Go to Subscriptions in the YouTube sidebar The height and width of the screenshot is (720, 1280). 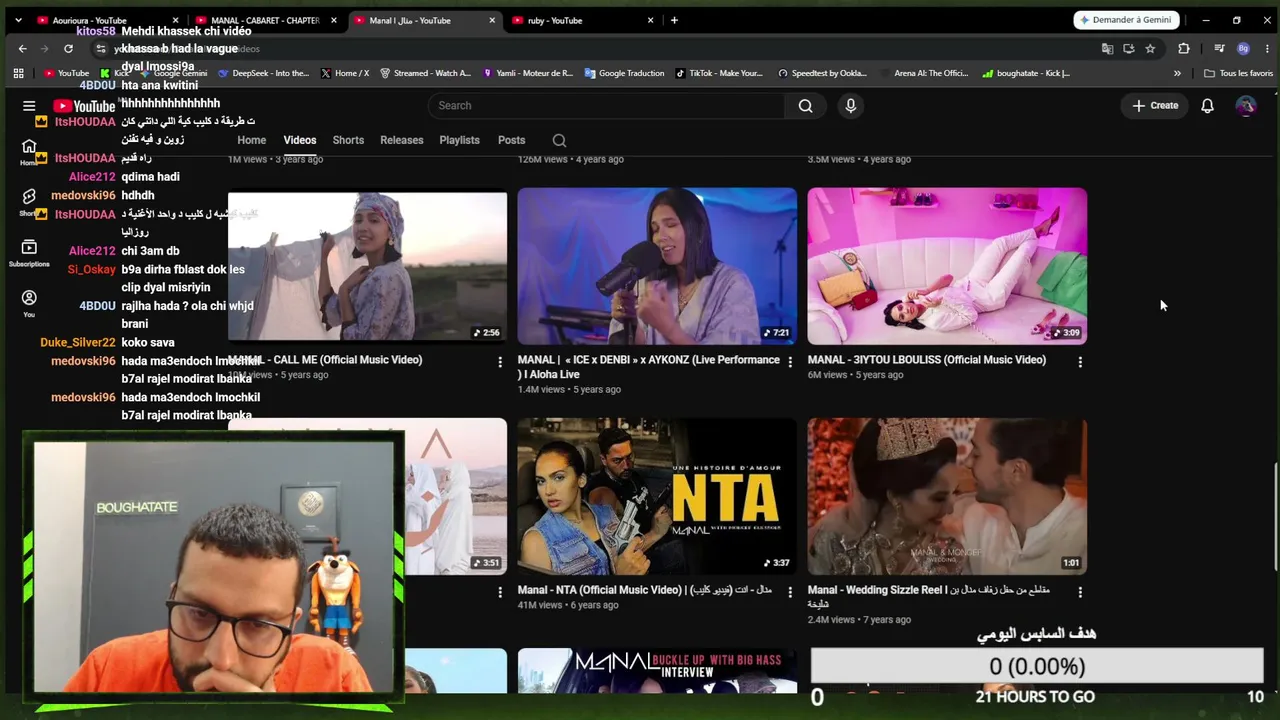pos(29,253)
